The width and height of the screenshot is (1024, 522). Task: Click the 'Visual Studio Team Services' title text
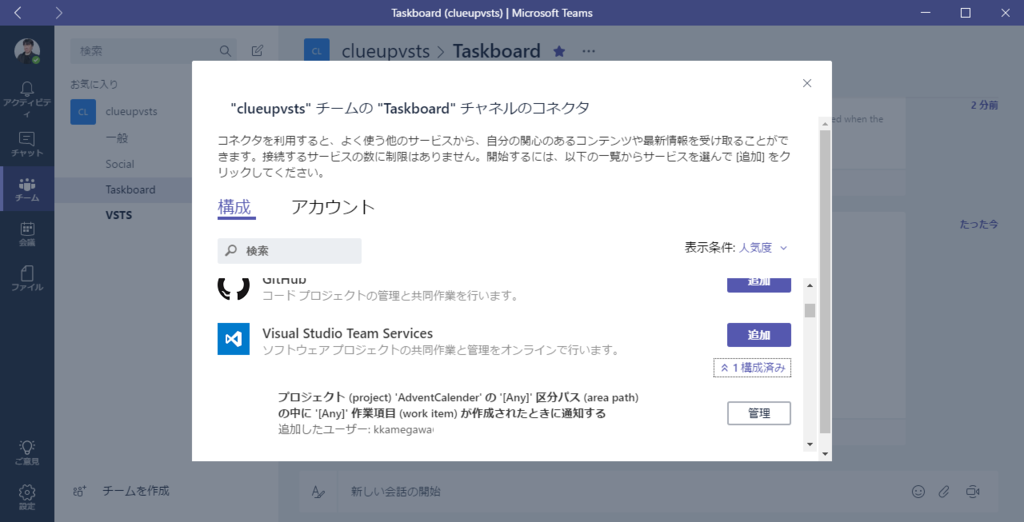point(347,333)
